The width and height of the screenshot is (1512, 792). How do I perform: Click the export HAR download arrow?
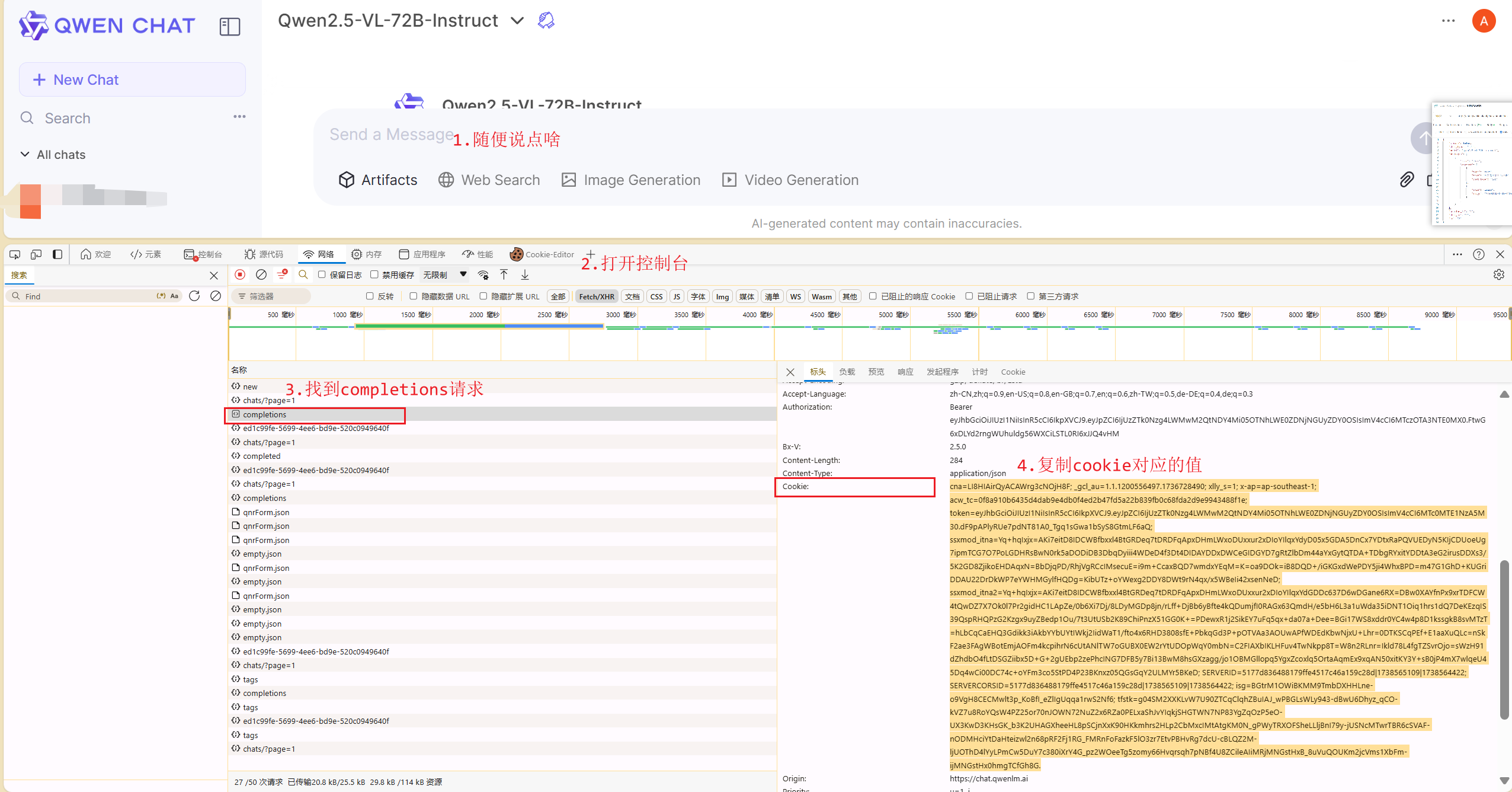coord(525,274)
